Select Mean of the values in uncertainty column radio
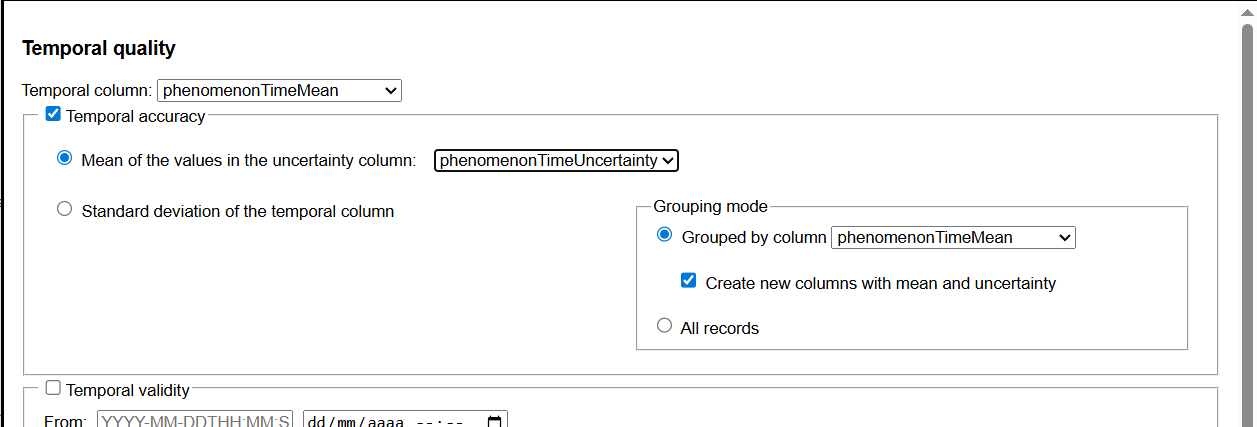The width and height of the screenshot is (1257, 427). (65, 158)
